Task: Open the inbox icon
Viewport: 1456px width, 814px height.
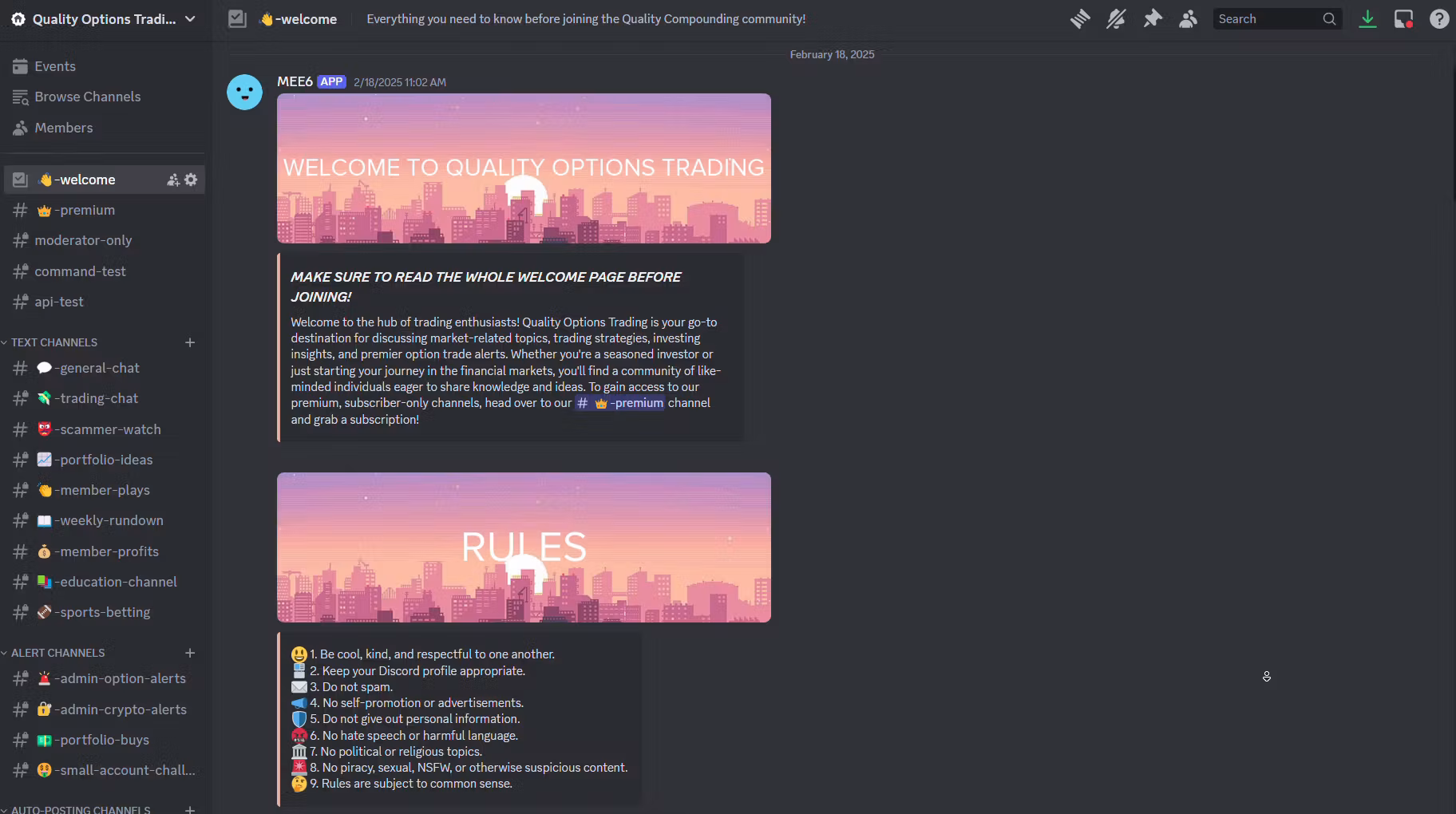Action: pyautogui.click(x=1403, y=19)
